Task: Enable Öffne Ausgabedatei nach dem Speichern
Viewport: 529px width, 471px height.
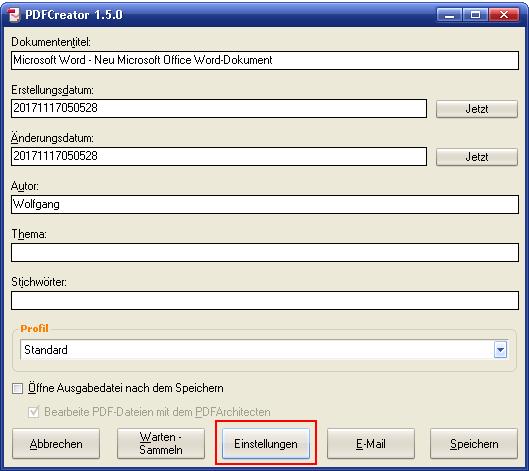Action: click(17, 388)
